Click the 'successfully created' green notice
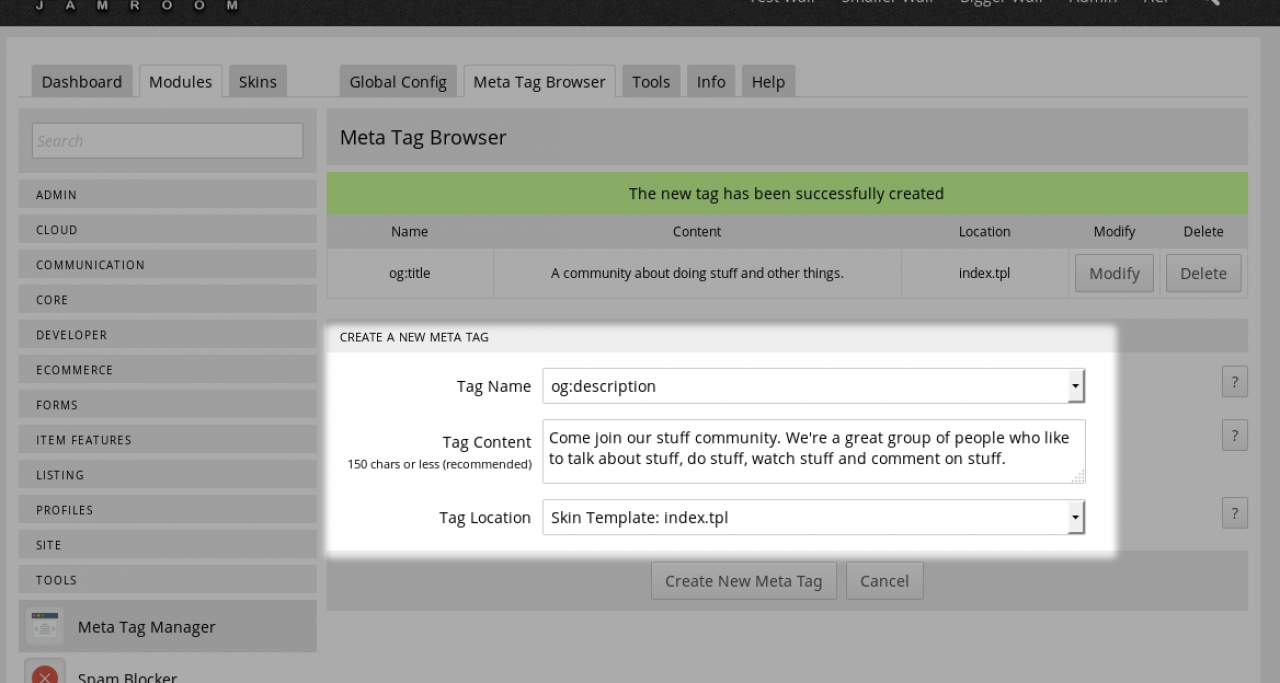Screen dimensions: 1280x683 tap(787, 193)
